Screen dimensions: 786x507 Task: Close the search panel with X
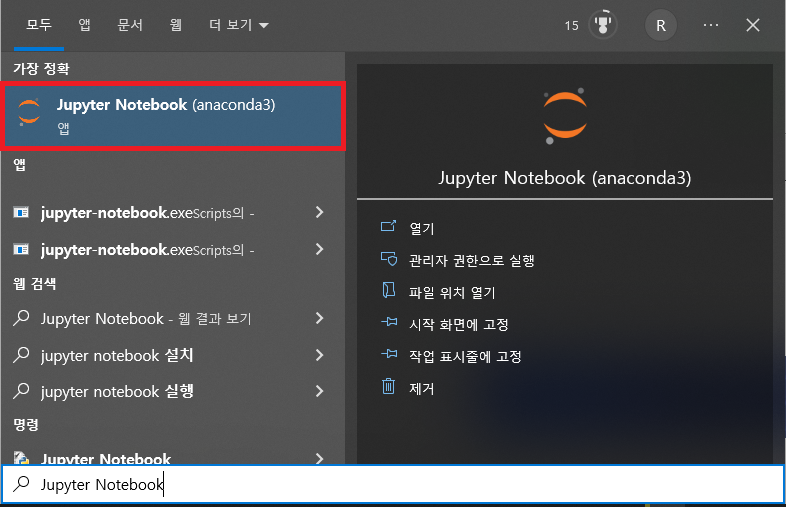pyautogui.click(x=752, y=25)
